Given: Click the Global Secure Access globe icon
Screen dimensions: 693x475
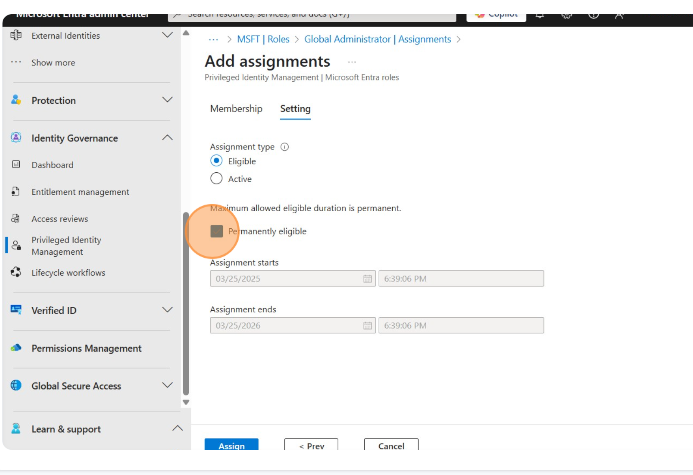Looking at the screenshot, I should point(16,385).
